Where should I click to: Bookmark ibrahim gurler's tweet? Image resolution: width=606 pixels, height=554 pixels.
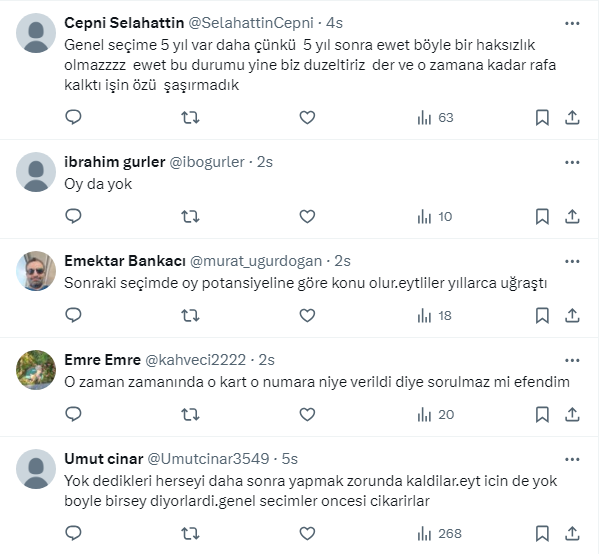click(x=541, y=216)
